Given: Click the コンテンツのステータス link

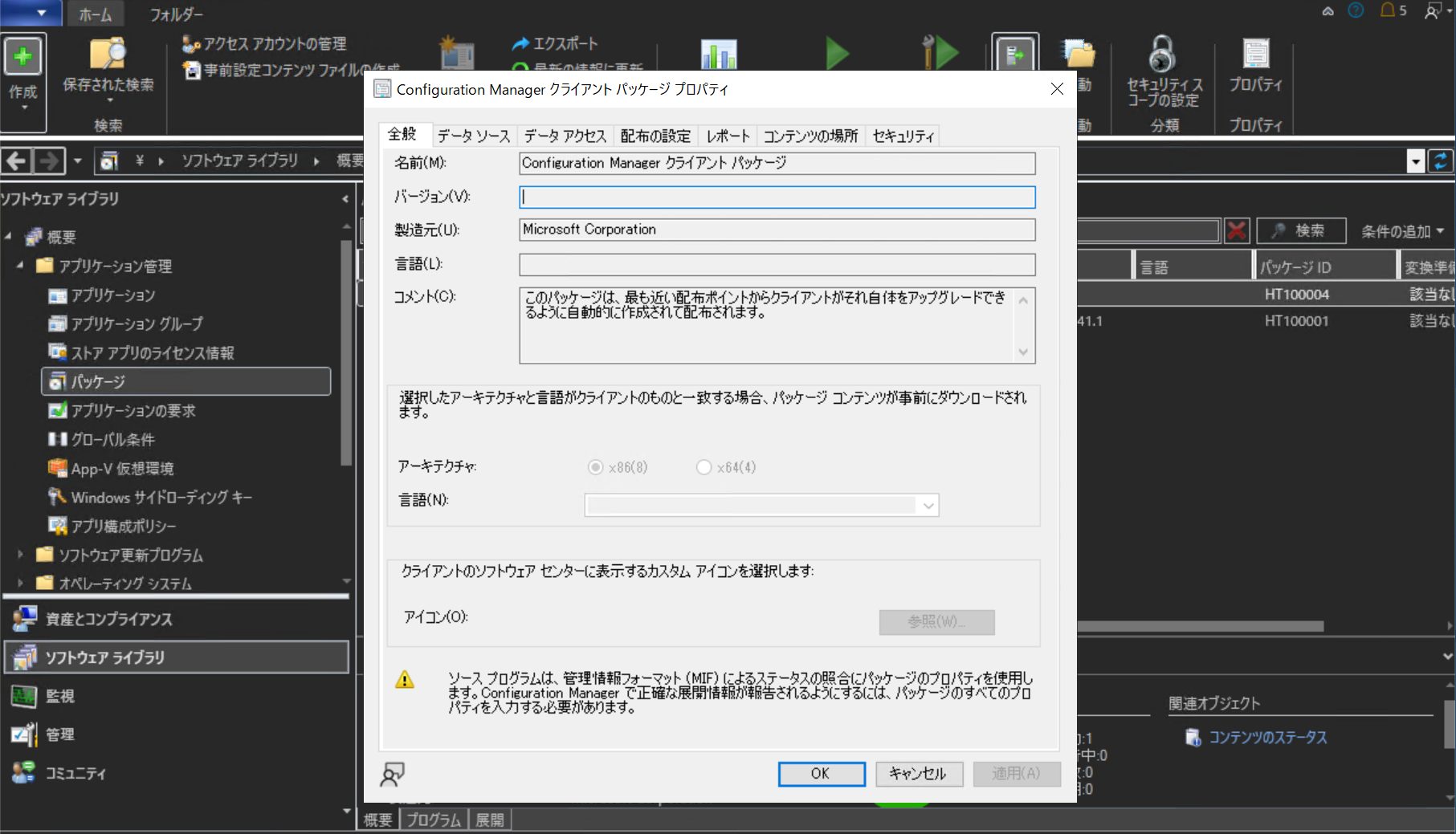Looking at the screenshot, I should pyautogui.click(x=1267, y=738).
